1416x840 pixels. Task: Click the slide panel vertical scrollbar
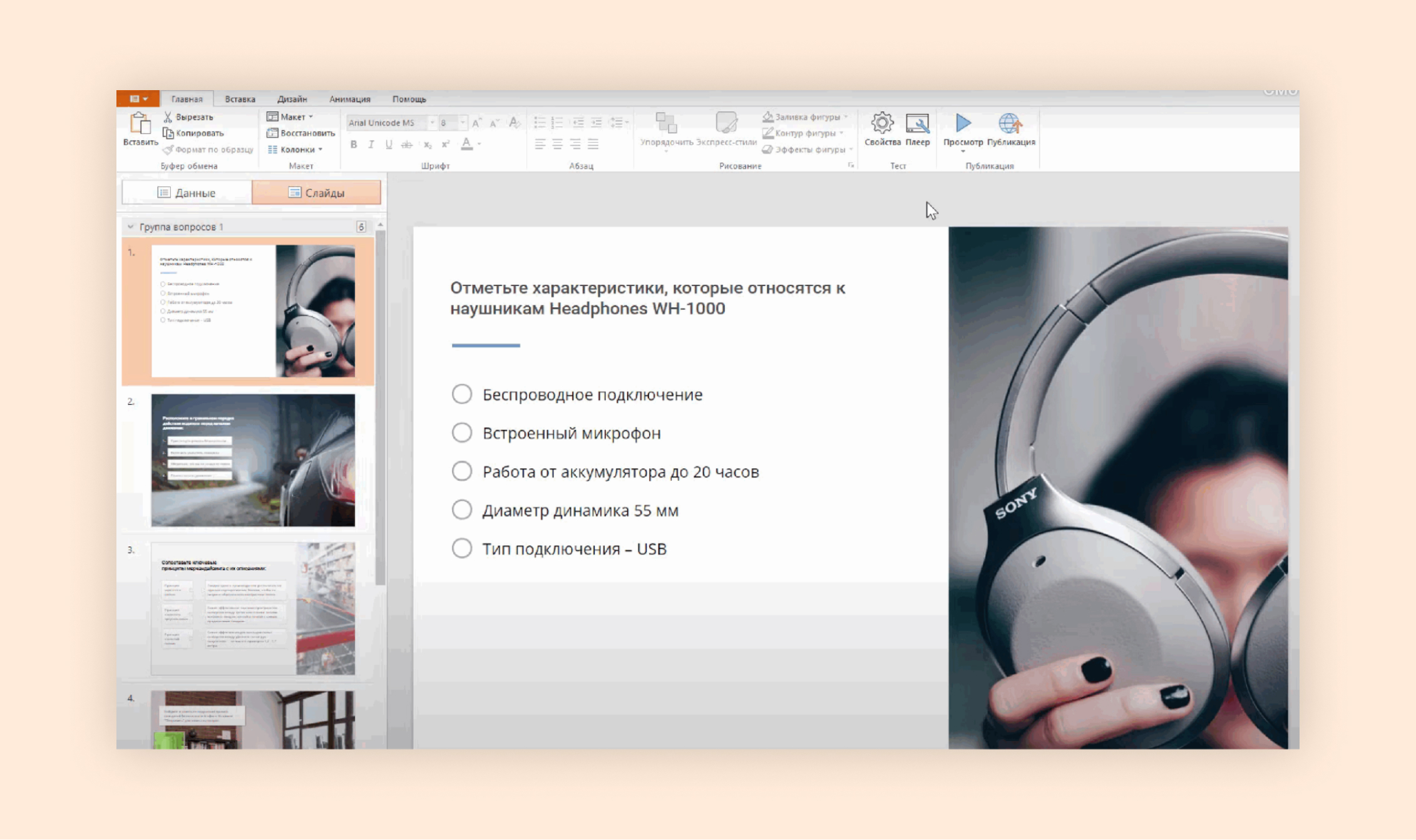[x=380, y=407]
